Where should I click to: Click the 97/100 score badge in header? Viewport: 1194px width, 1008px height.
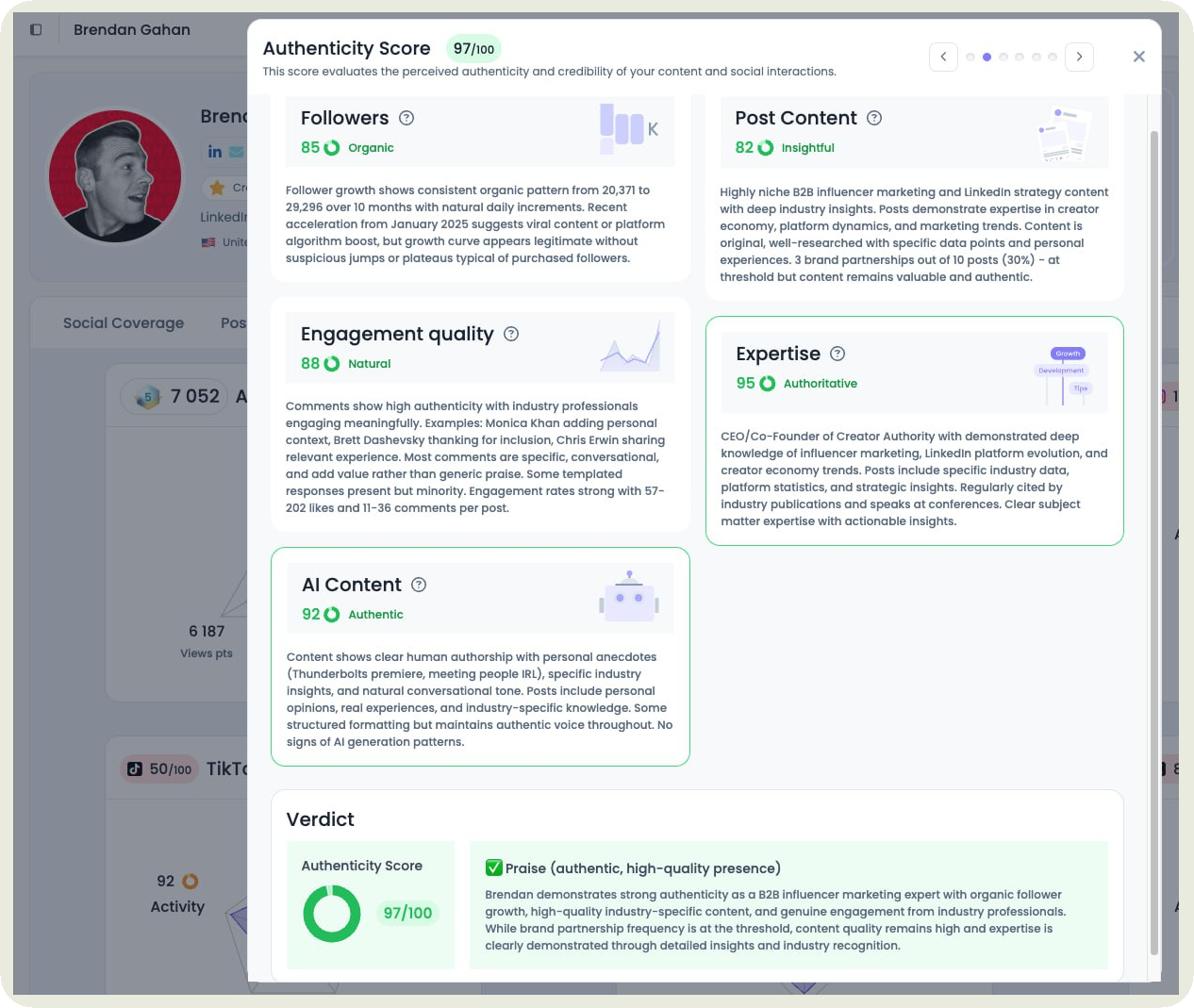[x=473, y=48]
